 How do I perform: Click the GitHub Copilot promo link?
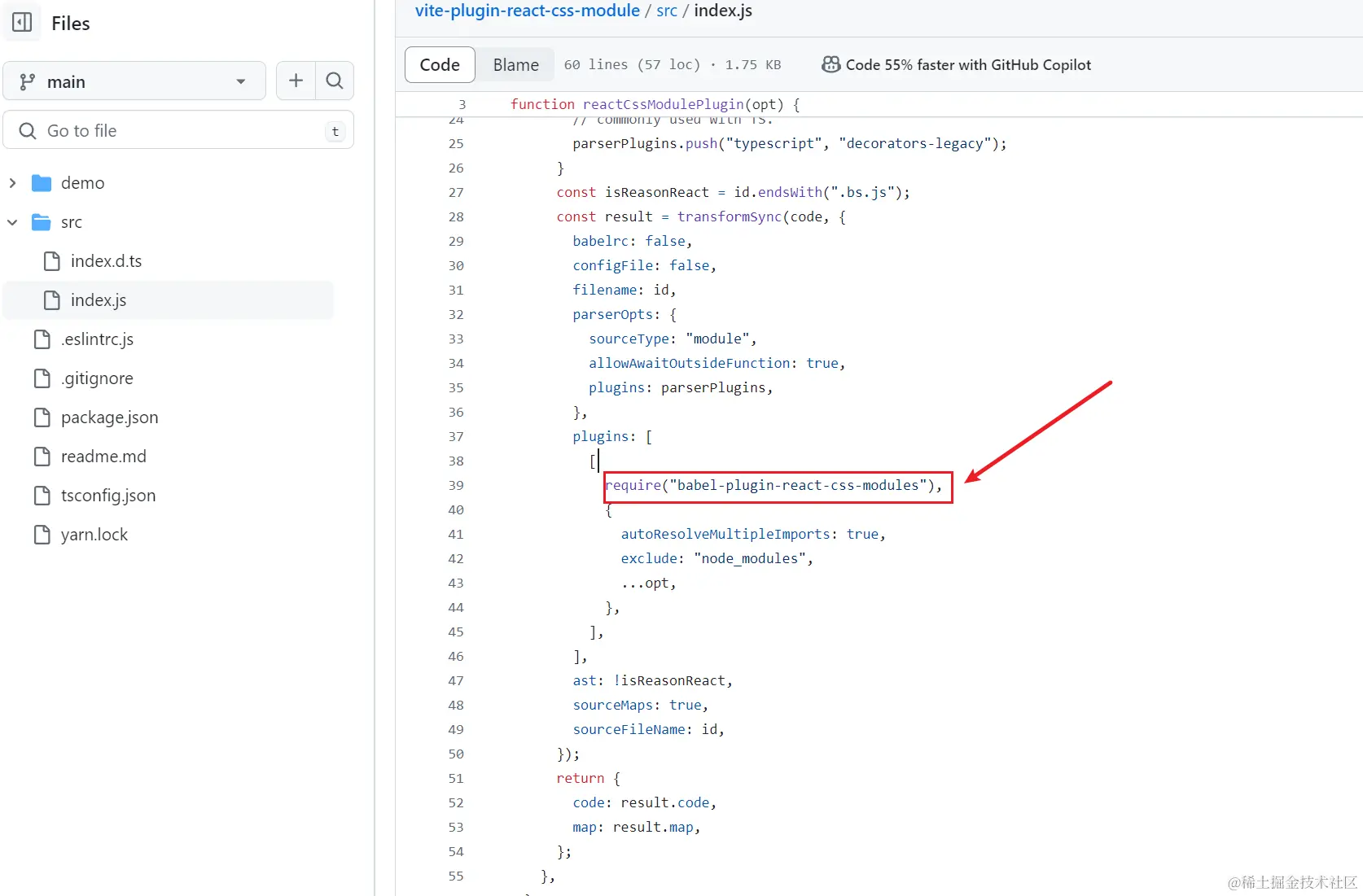(x=968, y=65)
